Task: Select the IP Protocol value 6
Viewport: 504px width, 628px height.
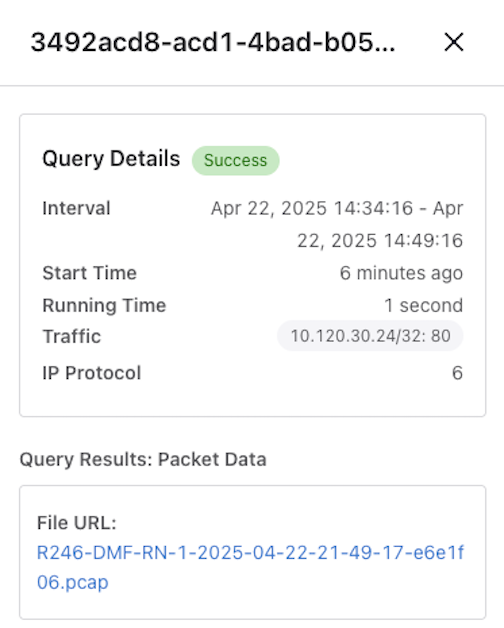Action: [x=458, y=373]
